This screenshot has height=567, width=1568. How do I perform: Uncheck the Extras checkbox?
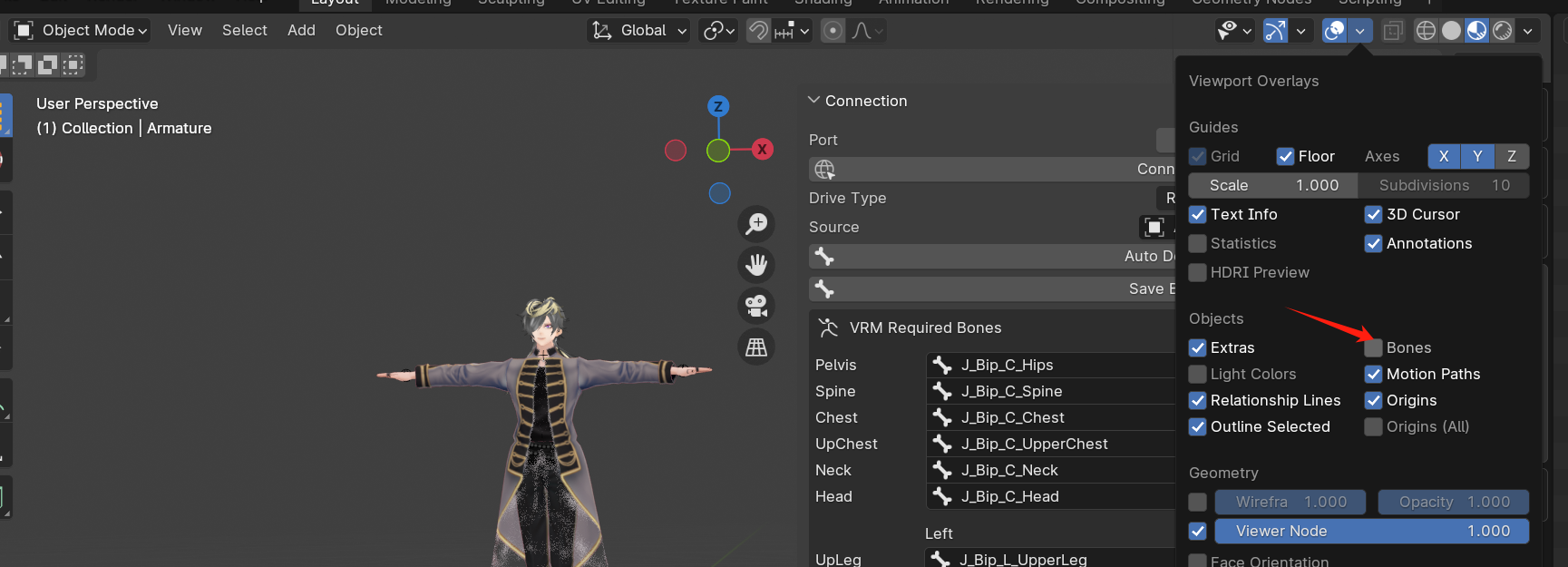tap(1198, 347)
